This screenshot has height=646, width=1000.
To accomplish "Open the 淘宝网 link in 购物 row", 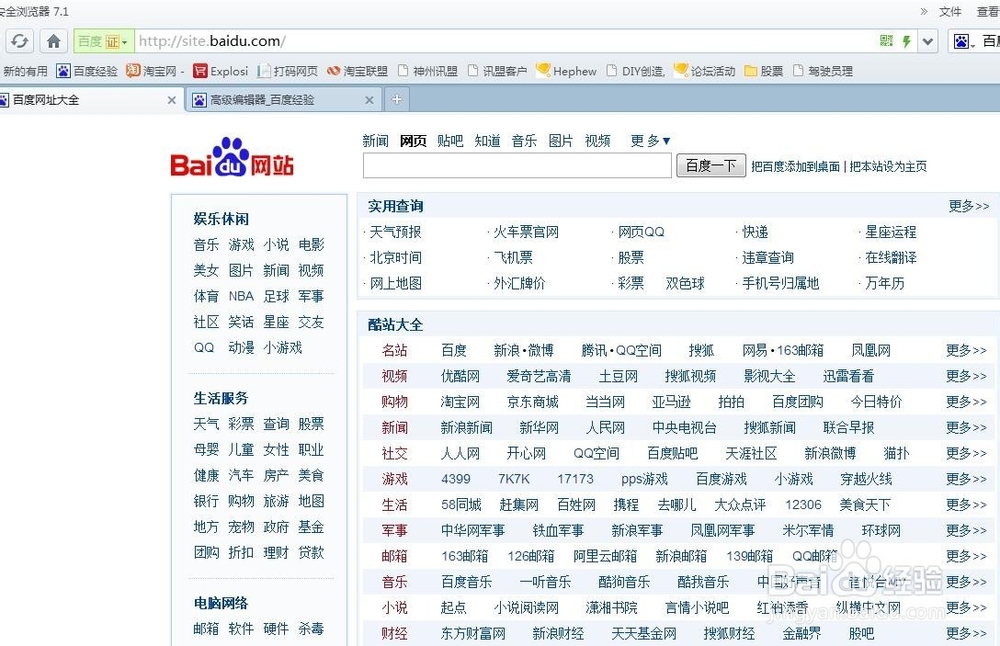I will point(460,402).
